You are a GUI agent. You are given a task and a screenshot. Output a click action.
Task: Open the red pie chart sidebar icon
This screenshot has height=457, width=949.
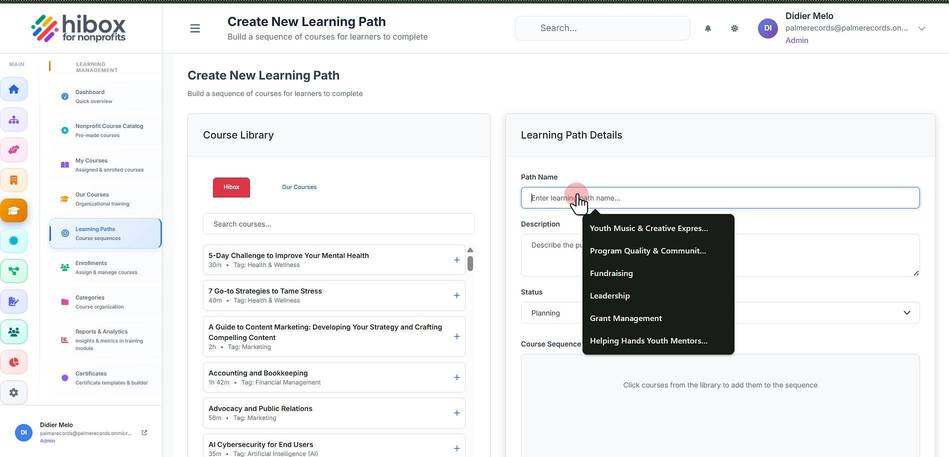14,362
